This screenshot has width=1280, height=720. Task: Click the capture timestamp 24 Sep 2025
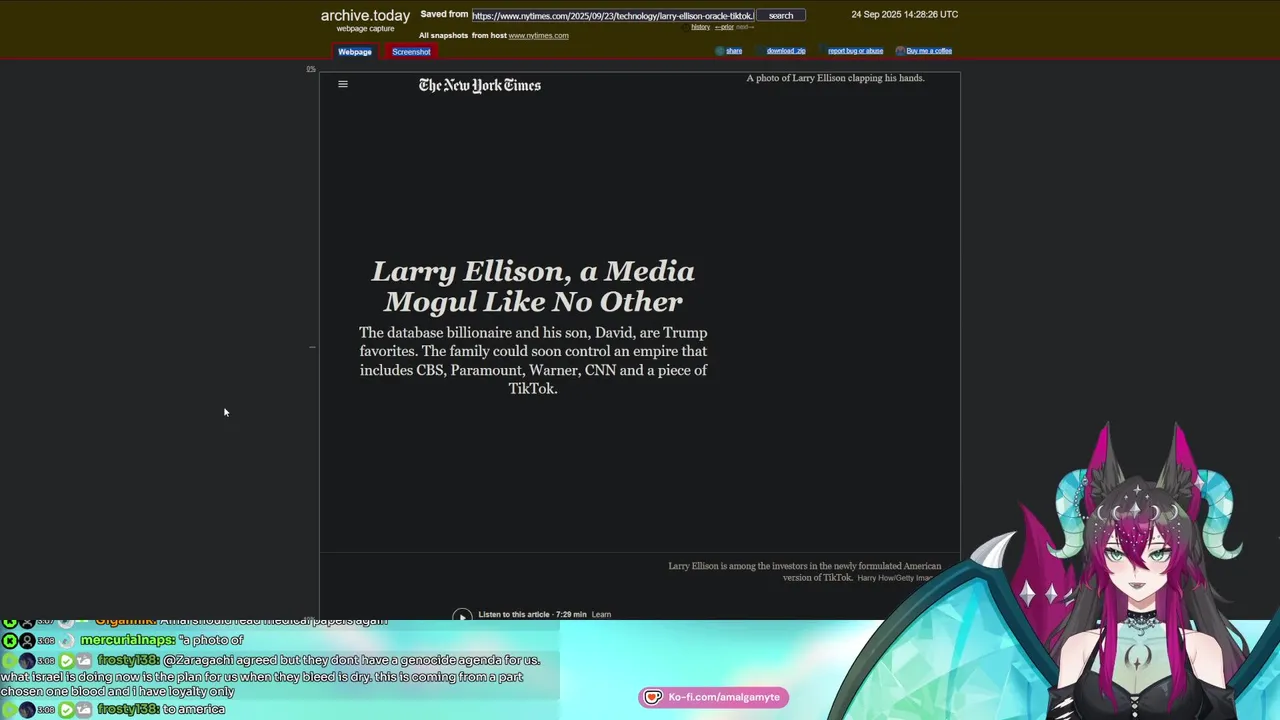904,14
